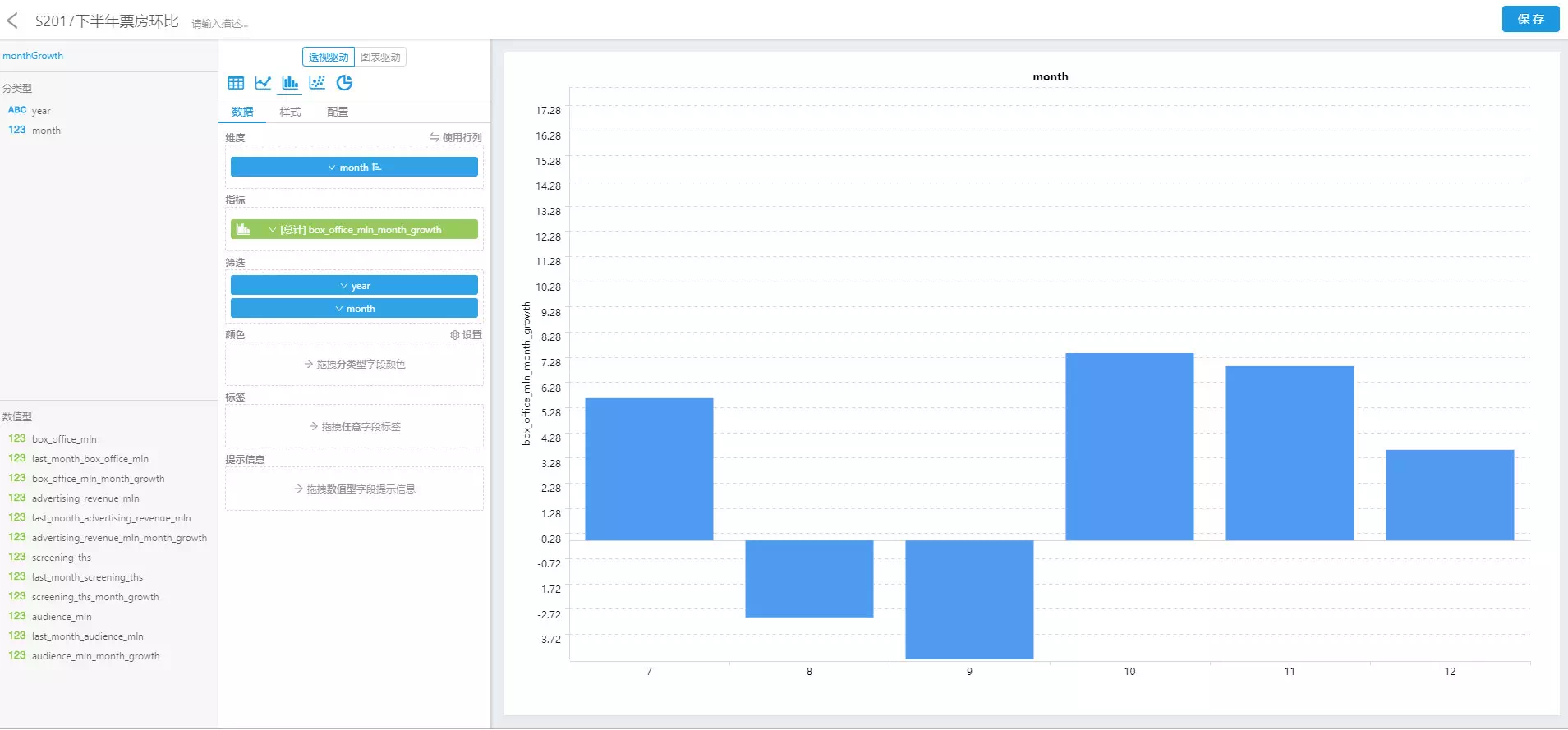Click the label field drop area
The height and width of the screenshot is (730, 1568).
point(354,426)
